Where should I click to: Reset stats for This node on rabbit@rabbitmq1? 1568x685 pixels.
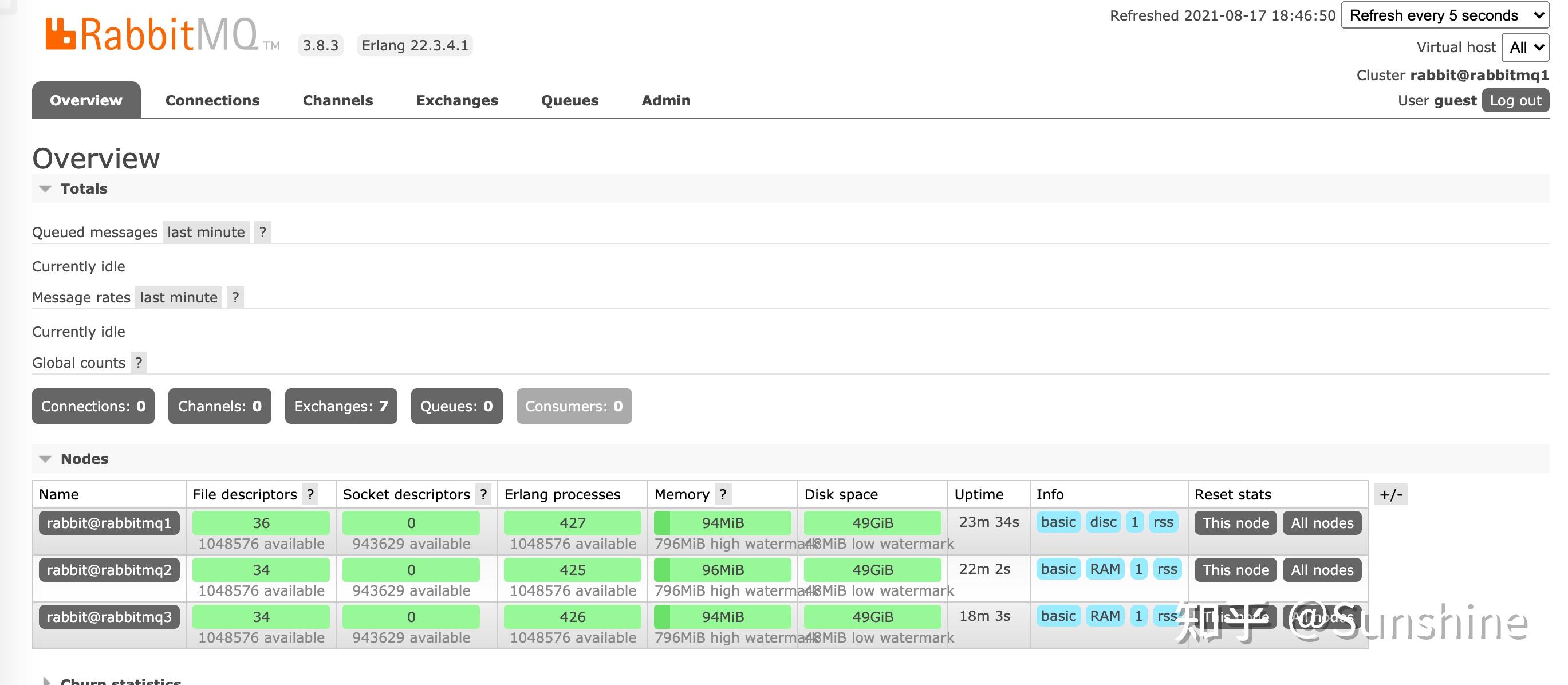(x=1235, y=522)
